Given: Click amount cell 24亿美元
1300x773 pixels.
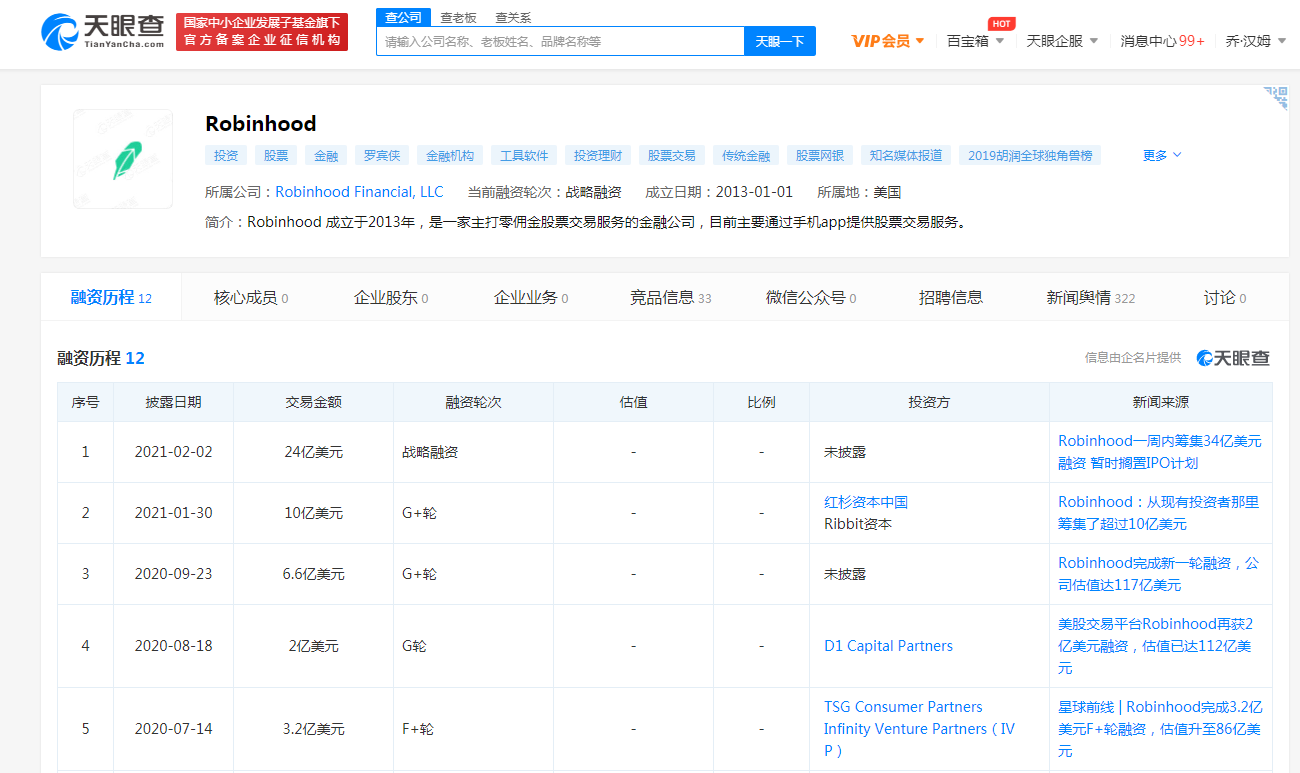Looking at the screenshot, I should pos(313,452).
